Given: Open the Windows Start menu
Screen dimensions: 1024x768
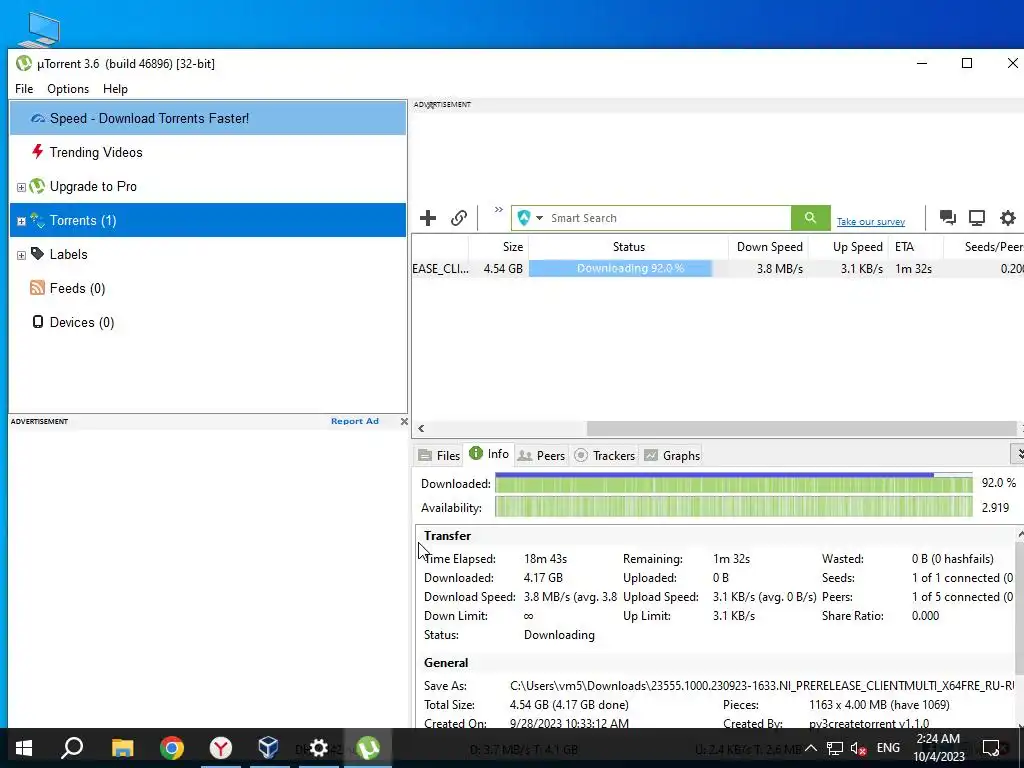Looking at the screenshot, I should (24, 748).
